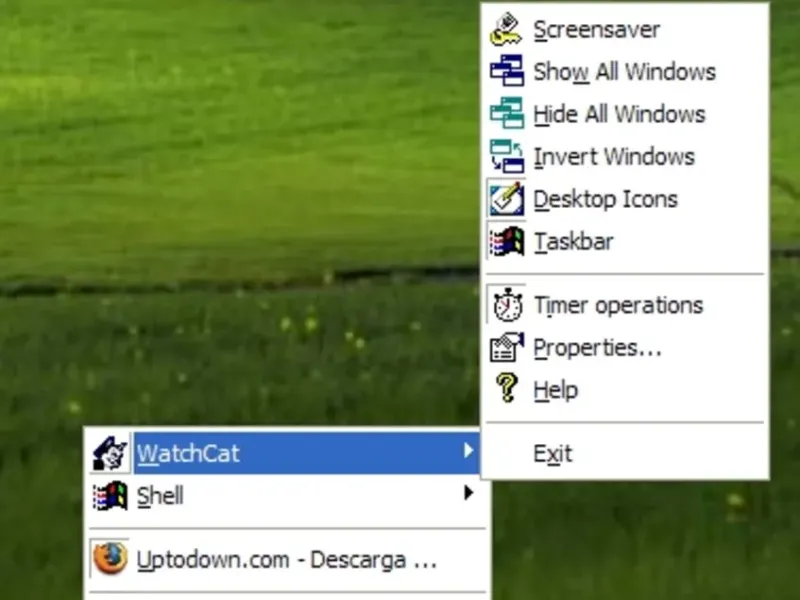This screenshot has width=800, height=600.
Task: Choose the Show All Windows entry
Action: pyautogui.click(x=626, y=71)
